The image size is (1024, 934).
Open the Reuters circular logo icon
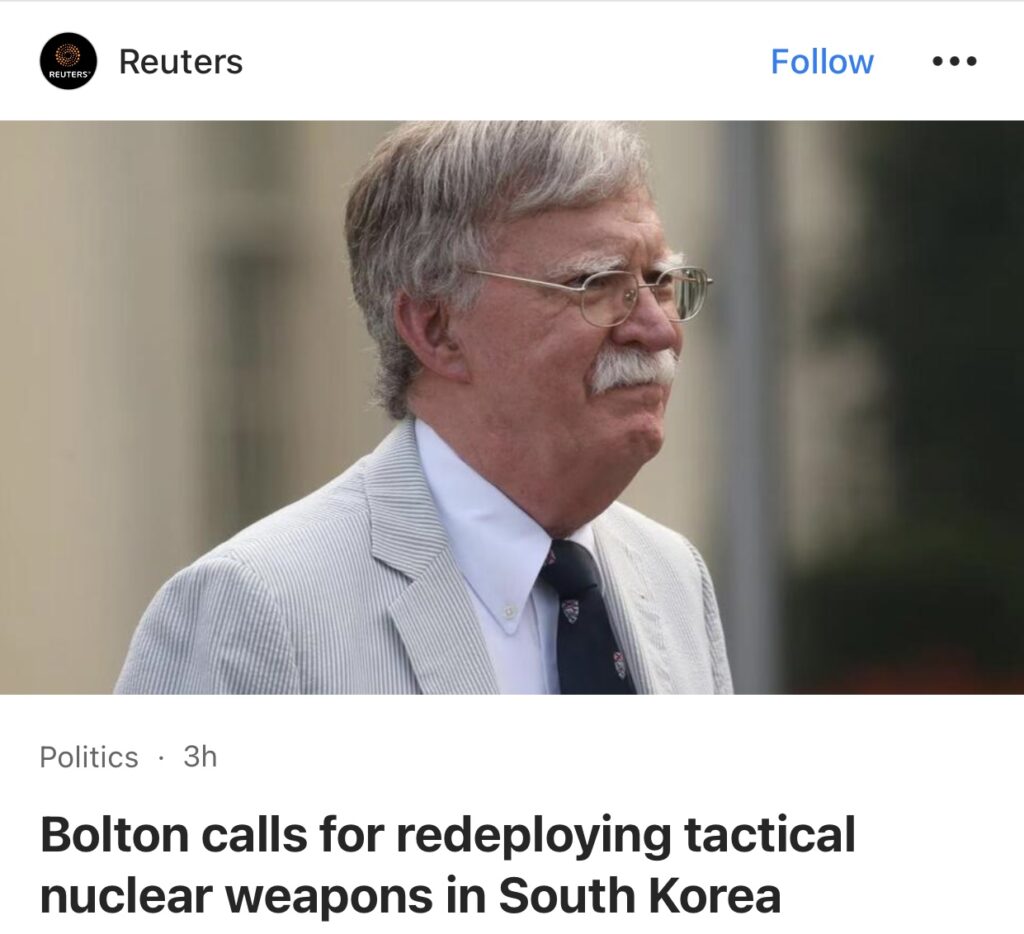(x=69, y=61)
